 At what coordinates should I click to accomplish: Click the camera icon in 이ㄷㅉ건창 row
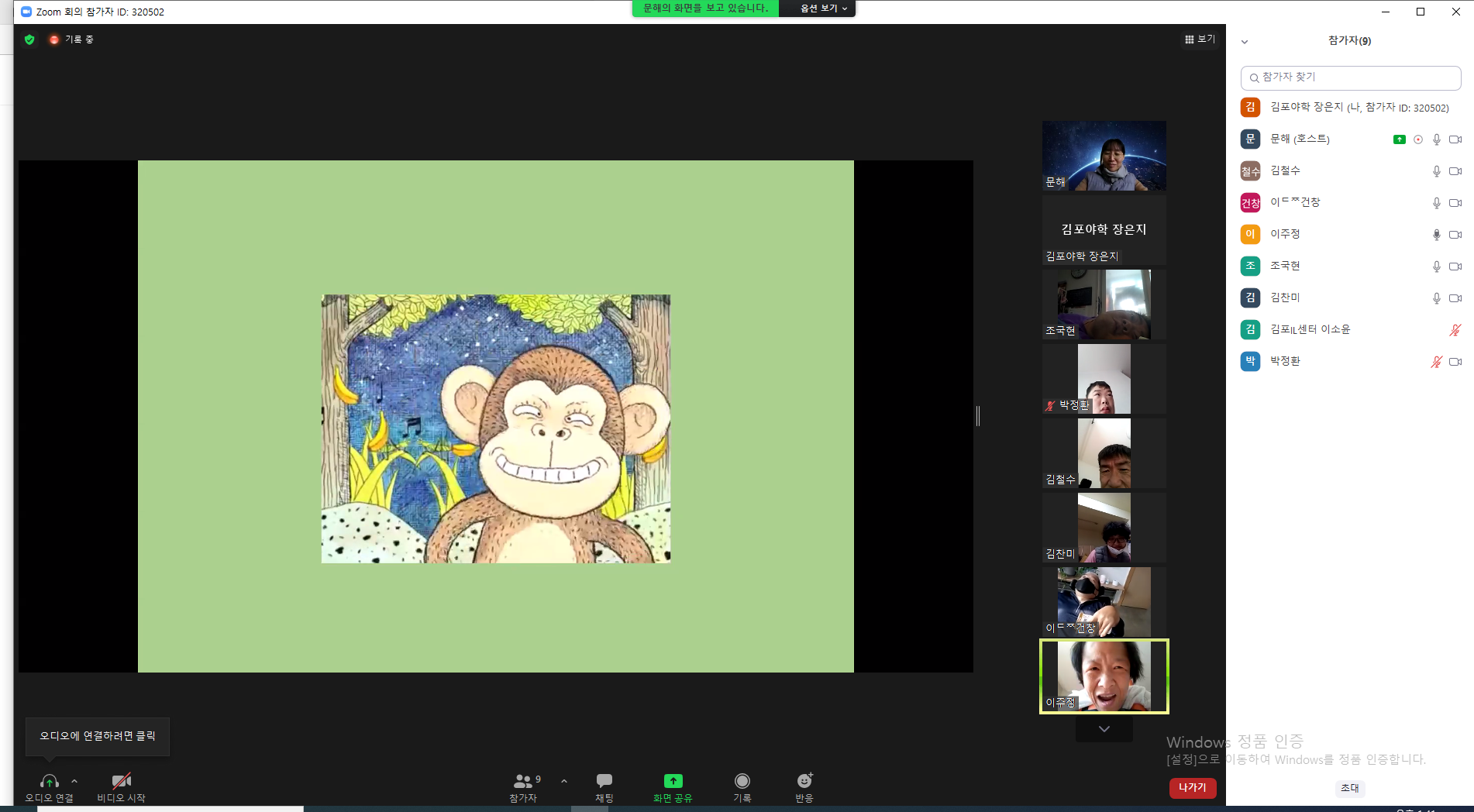point(1455,203)
